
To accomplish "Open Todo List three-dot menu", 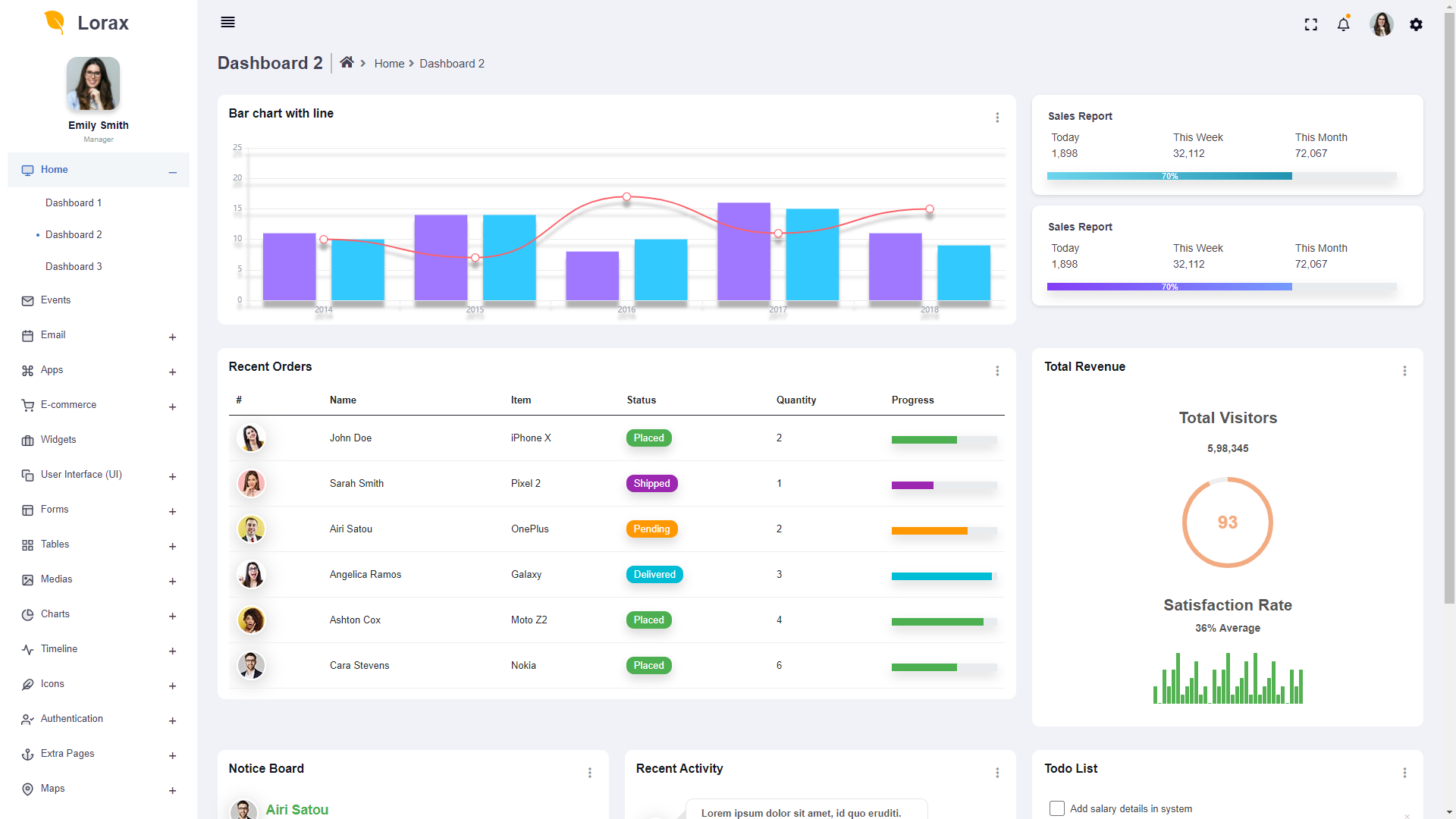I will pos(1404,773).
